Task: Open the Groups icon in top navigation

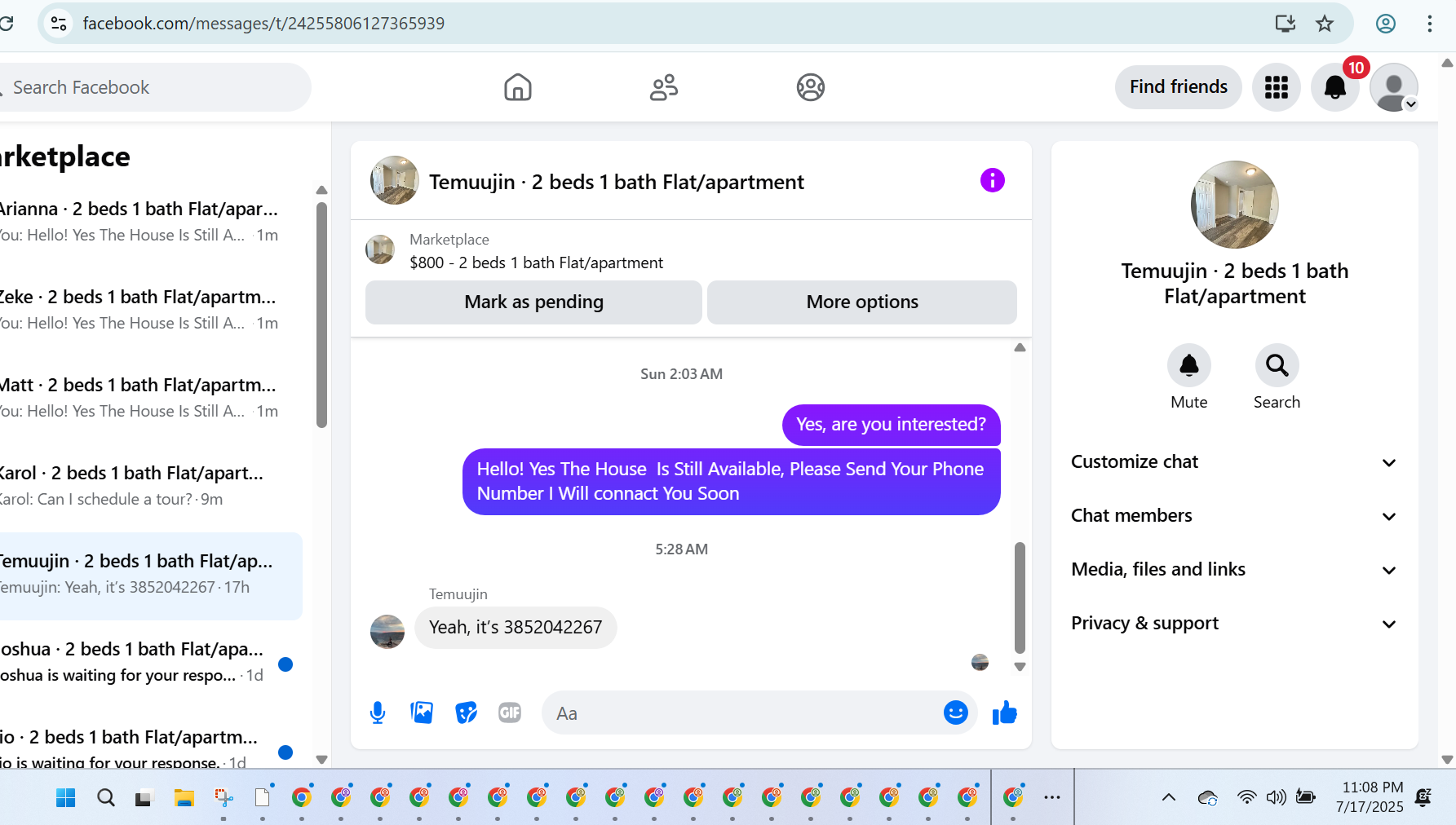Action: coord(811,87)
